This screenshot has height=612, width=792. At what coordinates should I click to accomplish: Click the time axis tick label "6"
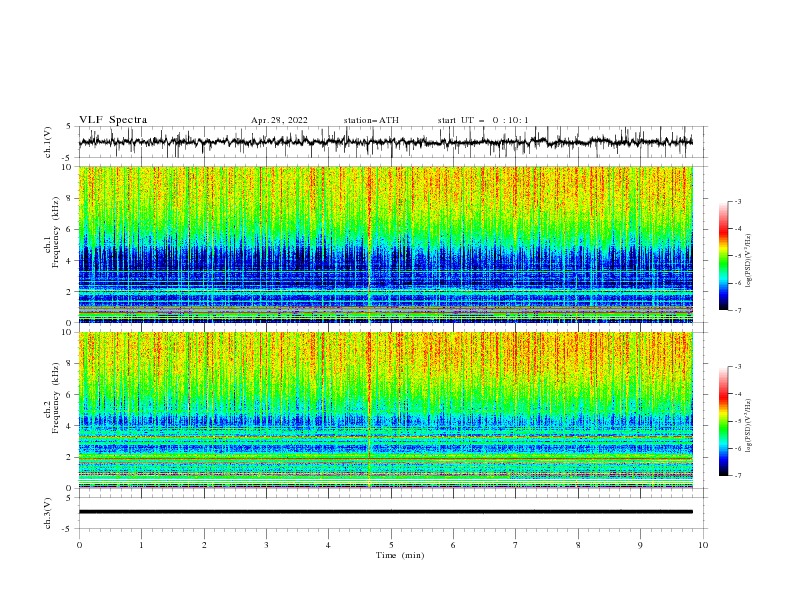click(x=453, y=545)
